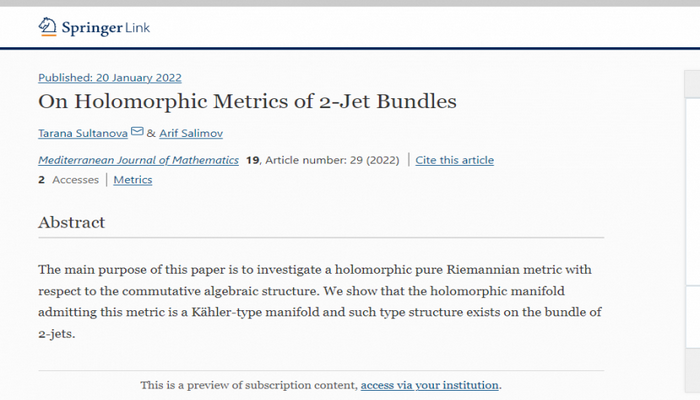Click the Abstract section heading
Image resolution: width=700 pixels, height=400 pixels.
(x=71, y=222)
